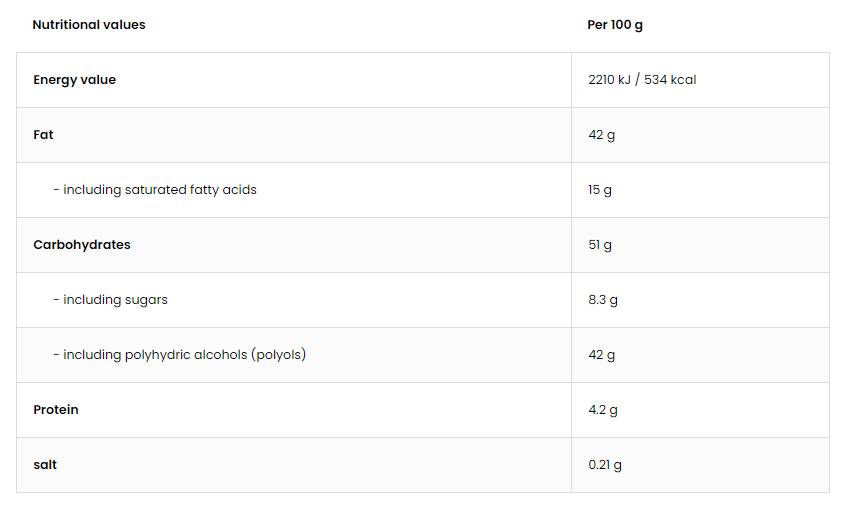Screen dimensions: 847x508
Task: Select "including saturated fatty acids" label
Action: tap(155, 190)
